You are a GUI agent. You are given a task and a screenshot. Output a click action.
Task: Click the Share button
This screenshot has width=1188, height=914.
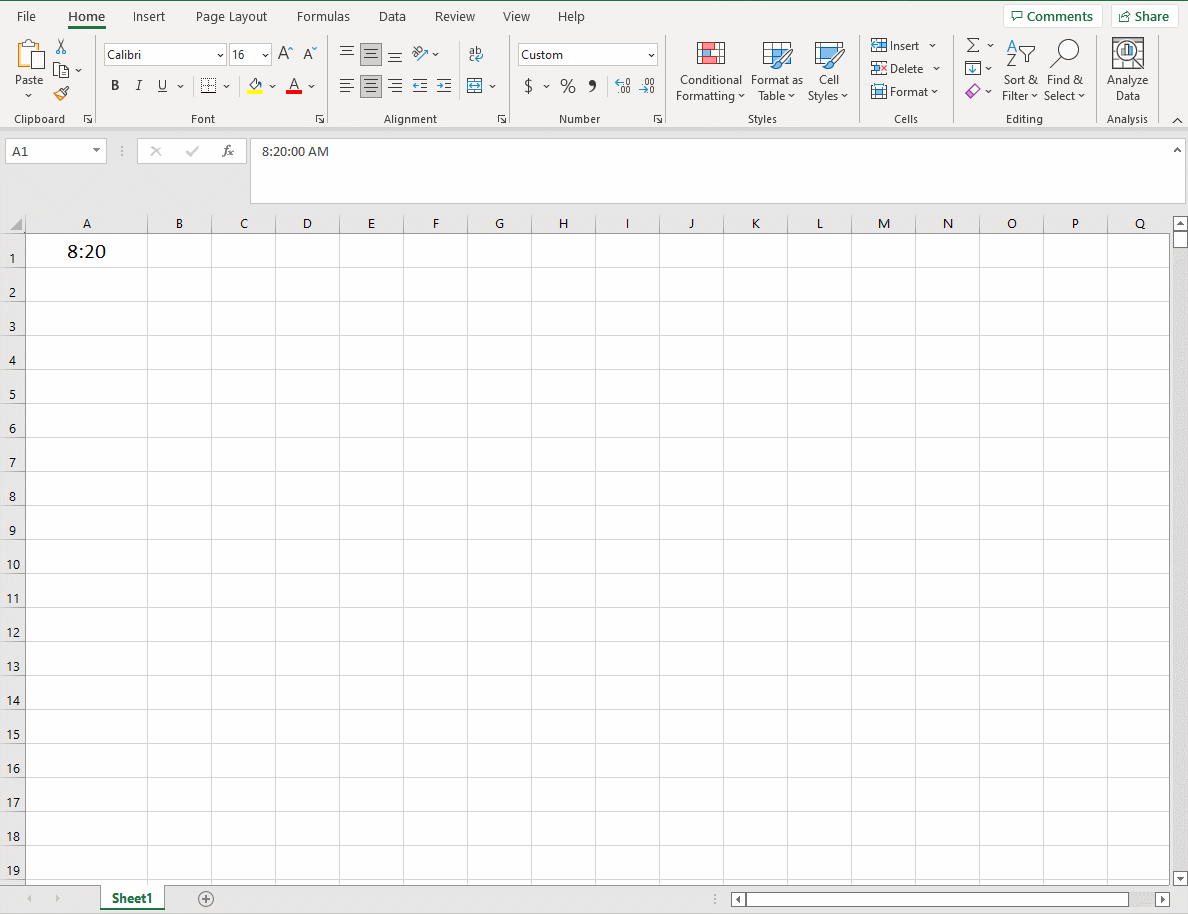1144,16
